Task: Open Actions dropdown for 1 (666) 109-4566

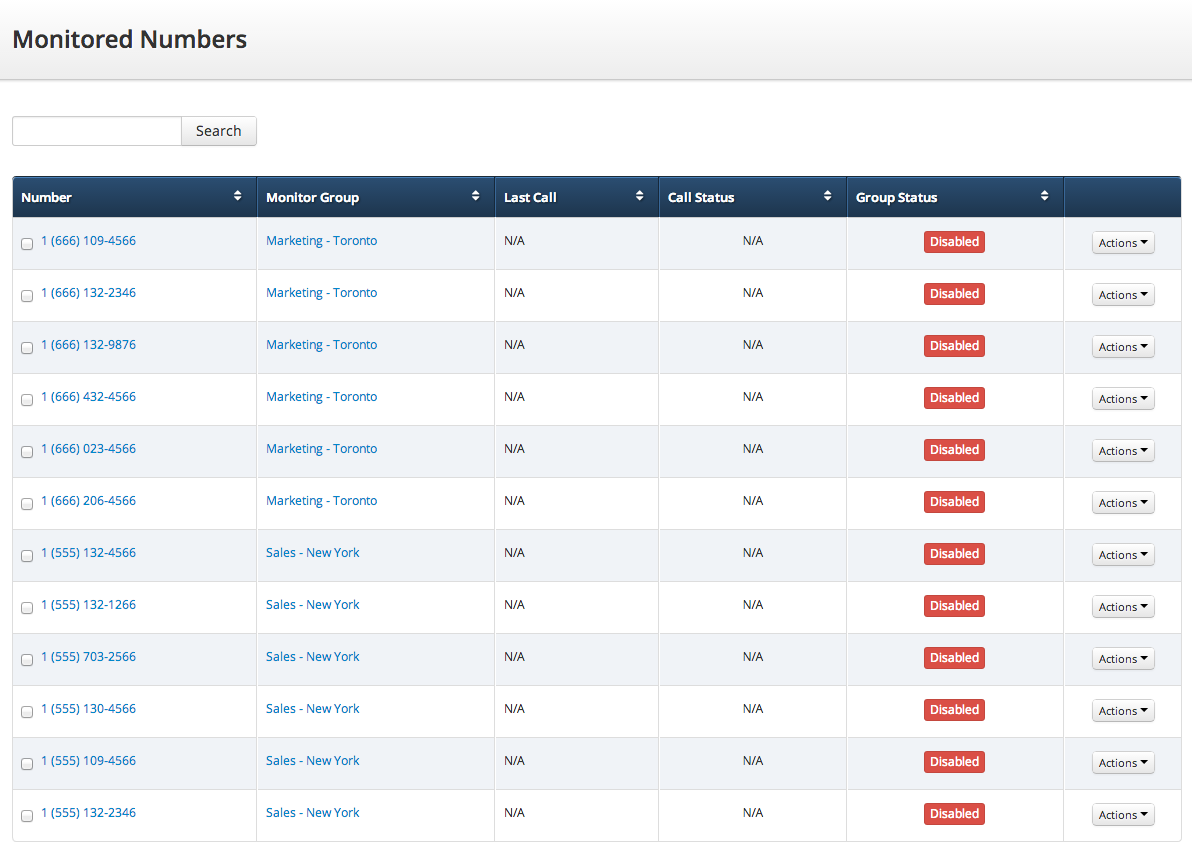Action: pos(1122,243)
